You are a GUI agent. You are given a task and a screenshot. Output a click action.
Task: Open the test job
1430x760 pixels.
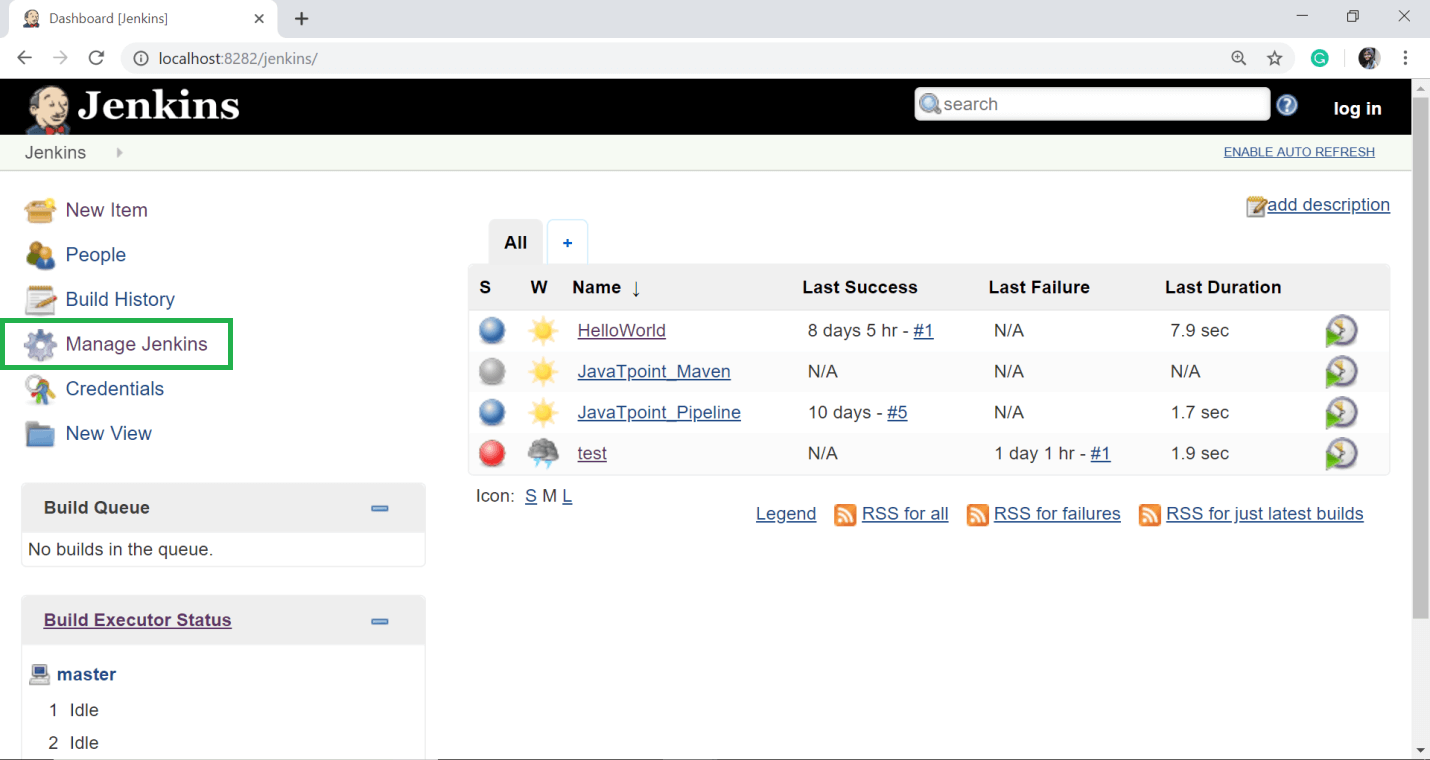(592, 453)
